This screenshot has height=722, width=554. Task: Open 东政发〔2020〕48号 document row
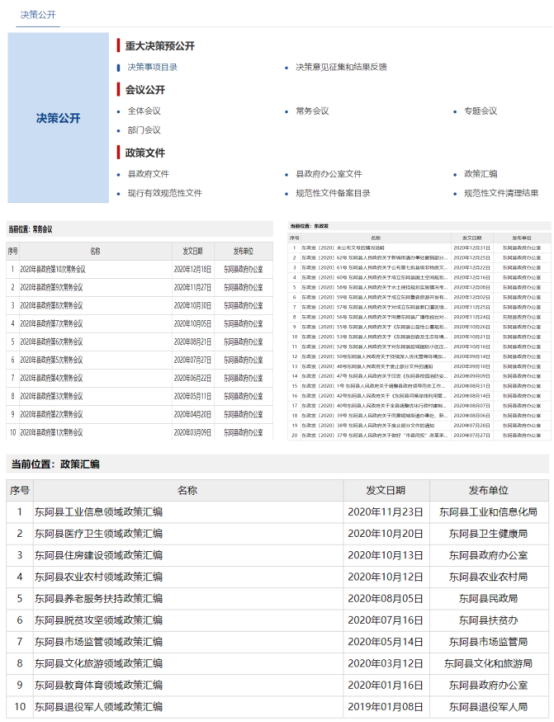[367, 367]
